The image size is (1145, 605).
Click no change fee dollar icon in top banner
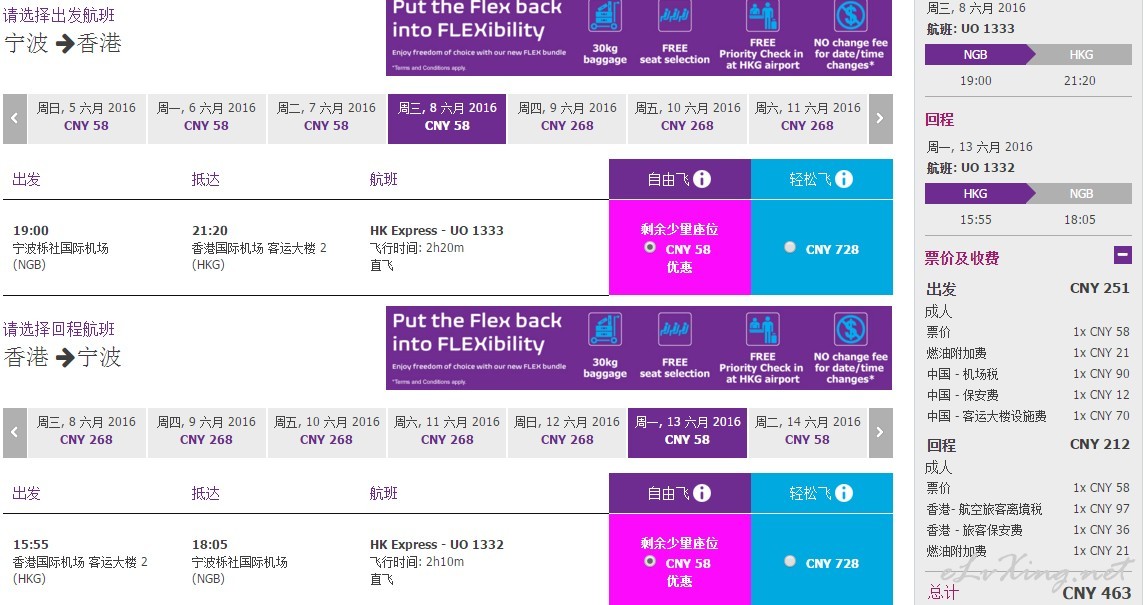point(851,16)
